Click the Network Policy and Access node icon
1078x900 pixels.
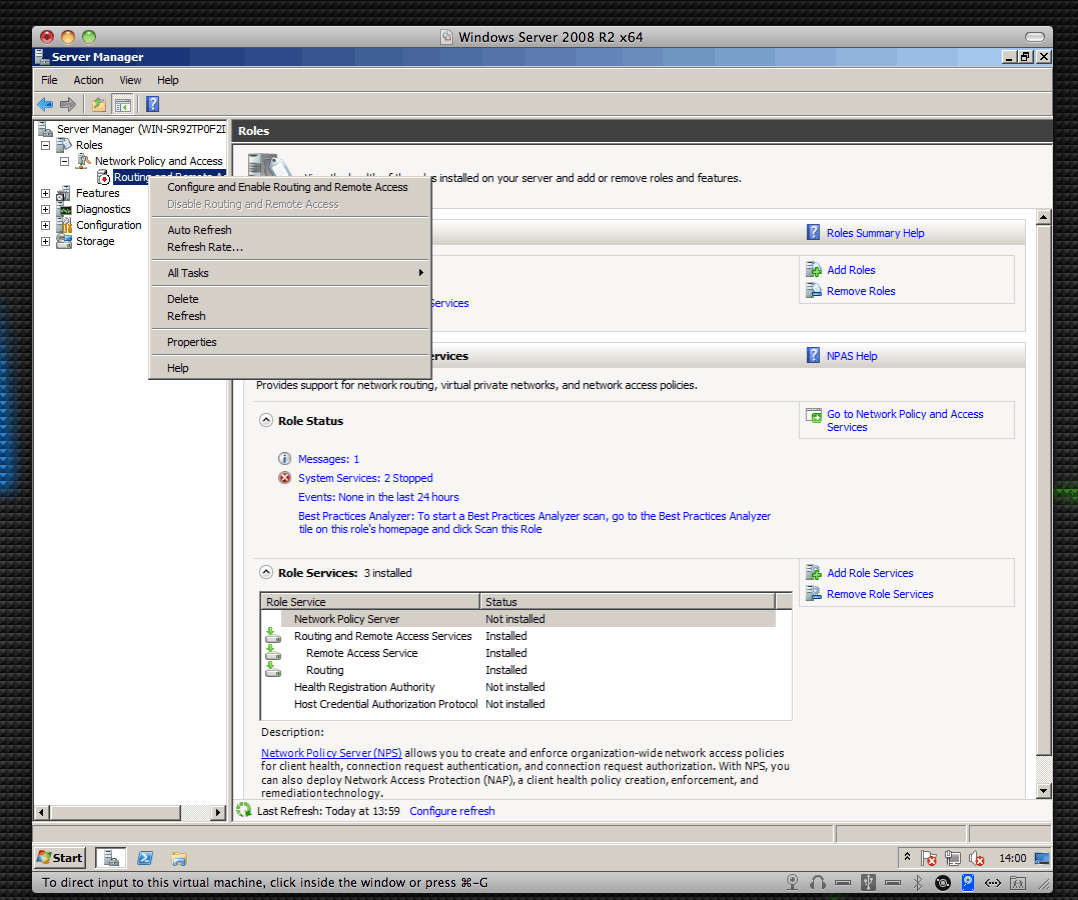pyautogui.click(x=83, y=161)
